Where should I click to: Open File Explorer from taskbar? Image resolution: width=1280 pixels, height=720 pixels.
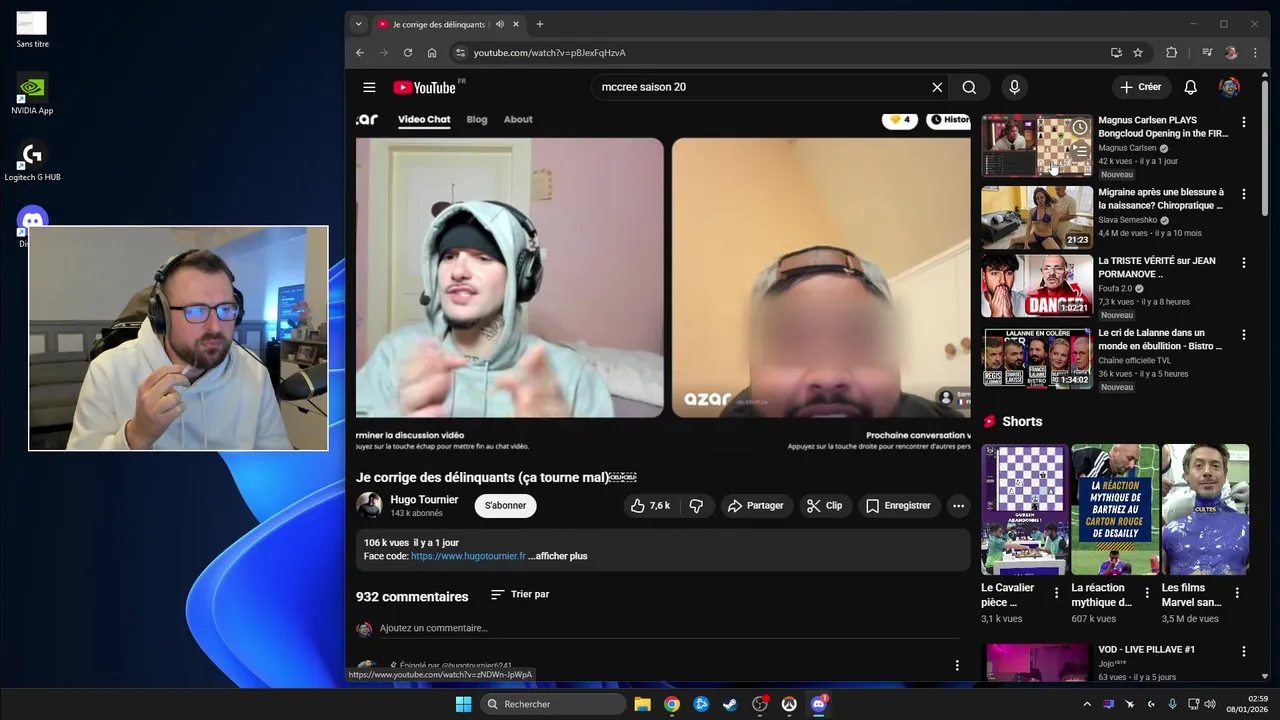(642, 704)
